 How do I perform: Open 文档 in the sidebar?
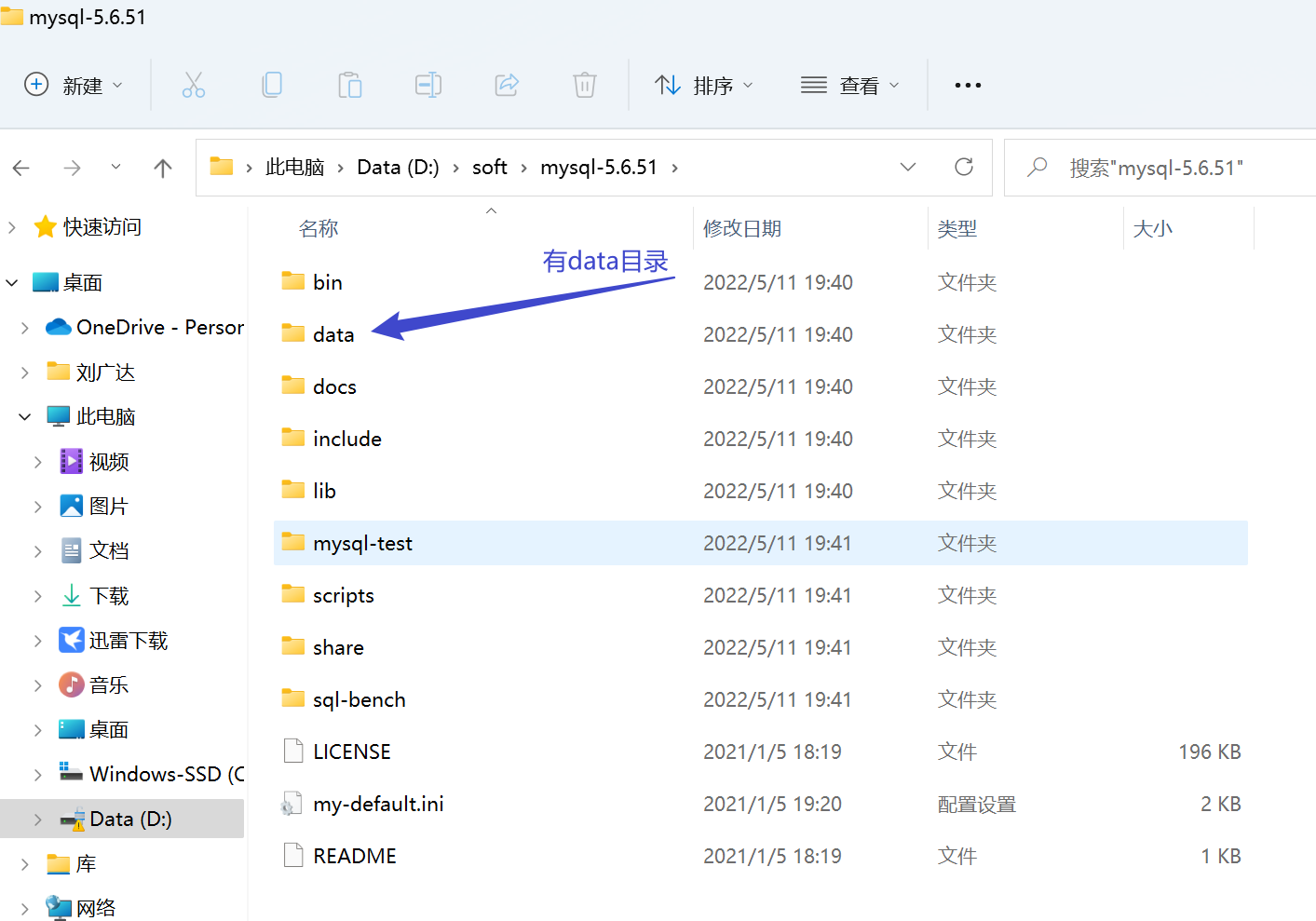pos(109,551)
